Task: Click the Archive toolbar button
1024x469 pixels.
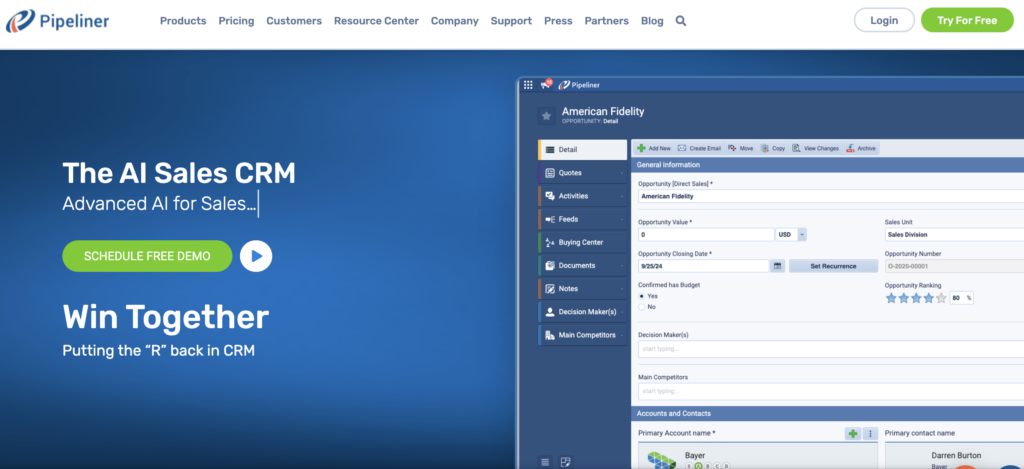Action: (x=861, y=148)
